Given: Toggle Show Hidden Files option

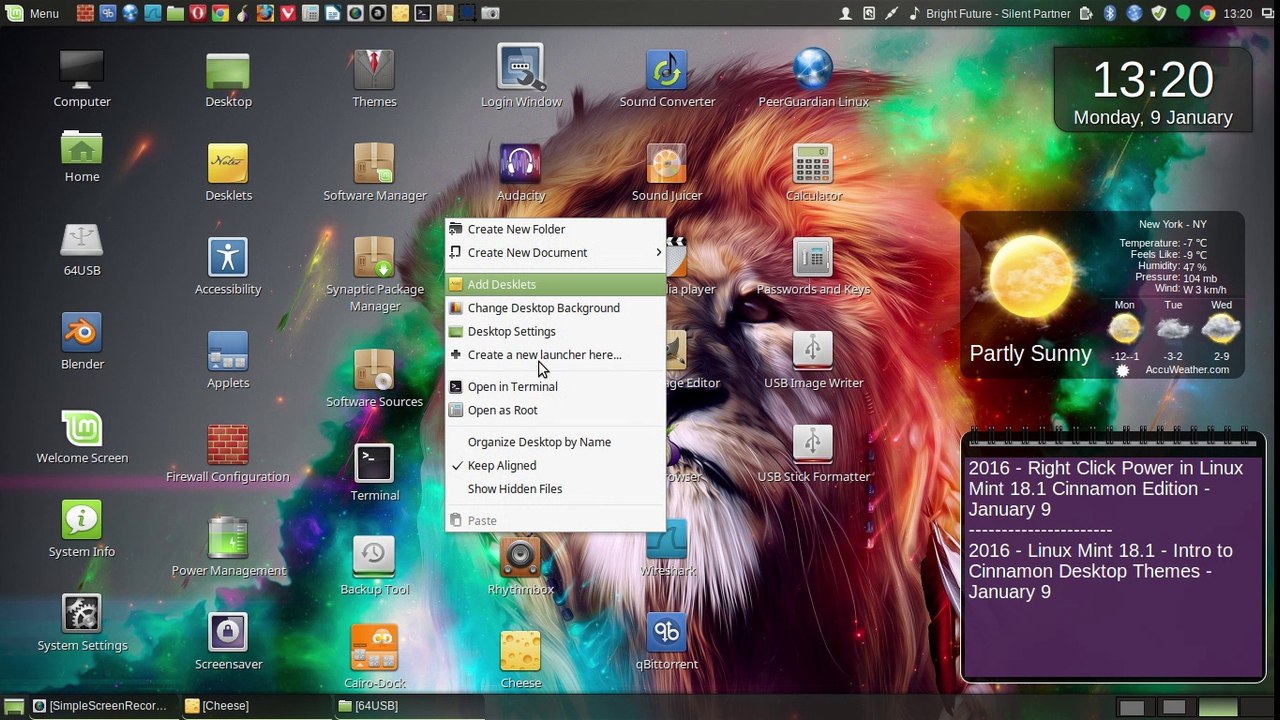Looking at the screenshot, I should [x=515, y=489].
